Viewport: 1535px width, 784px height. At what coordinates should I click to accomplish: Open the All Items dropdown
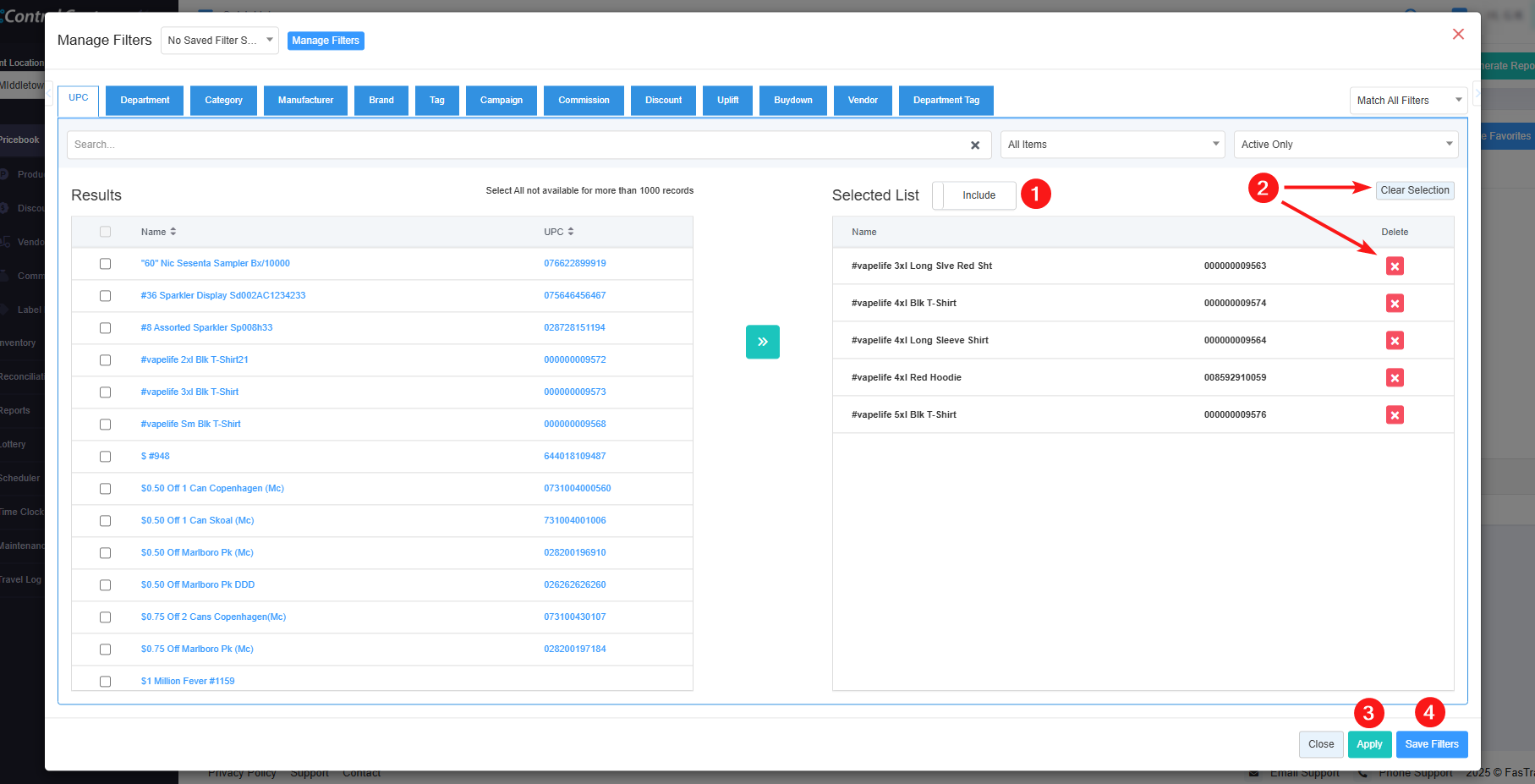pos(1112,145)
